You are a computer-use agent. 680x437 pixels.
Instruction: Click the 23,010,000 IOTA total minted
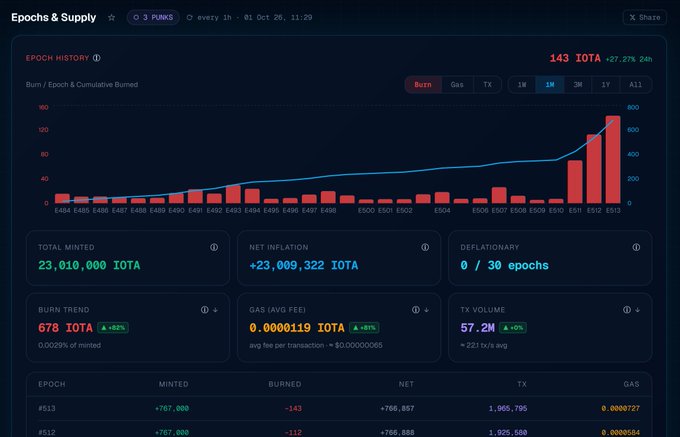(x=89, y=265)
